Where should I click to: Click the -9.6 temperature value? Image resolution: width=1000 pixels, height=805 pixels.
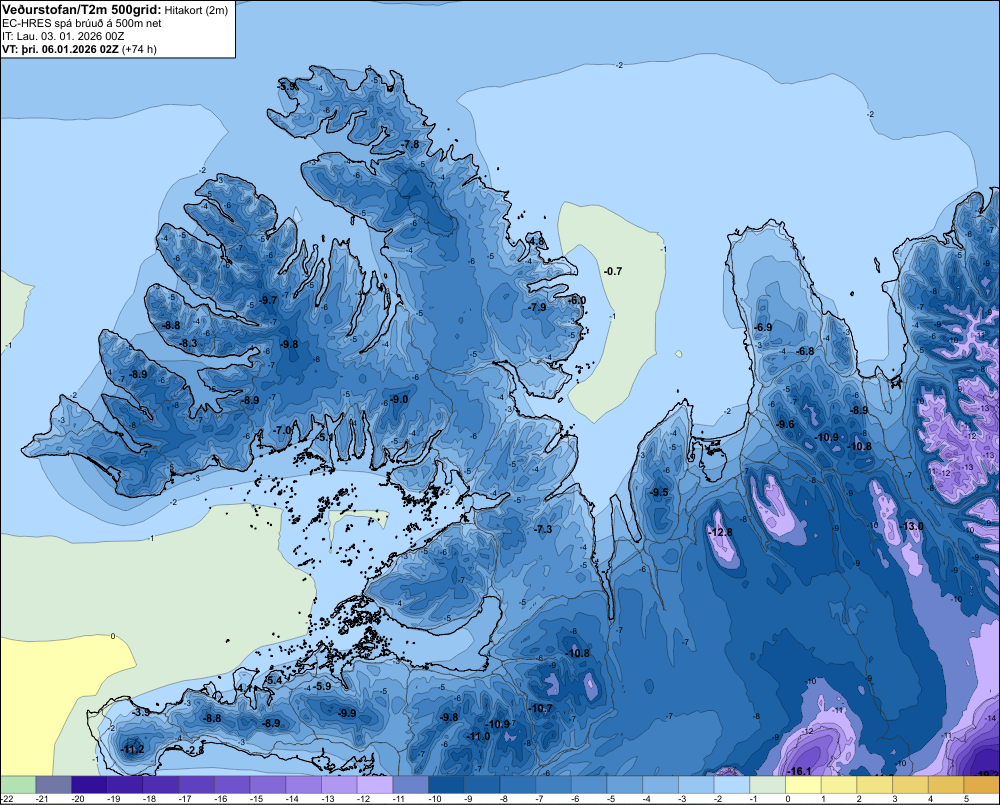[x=785, y=424]
